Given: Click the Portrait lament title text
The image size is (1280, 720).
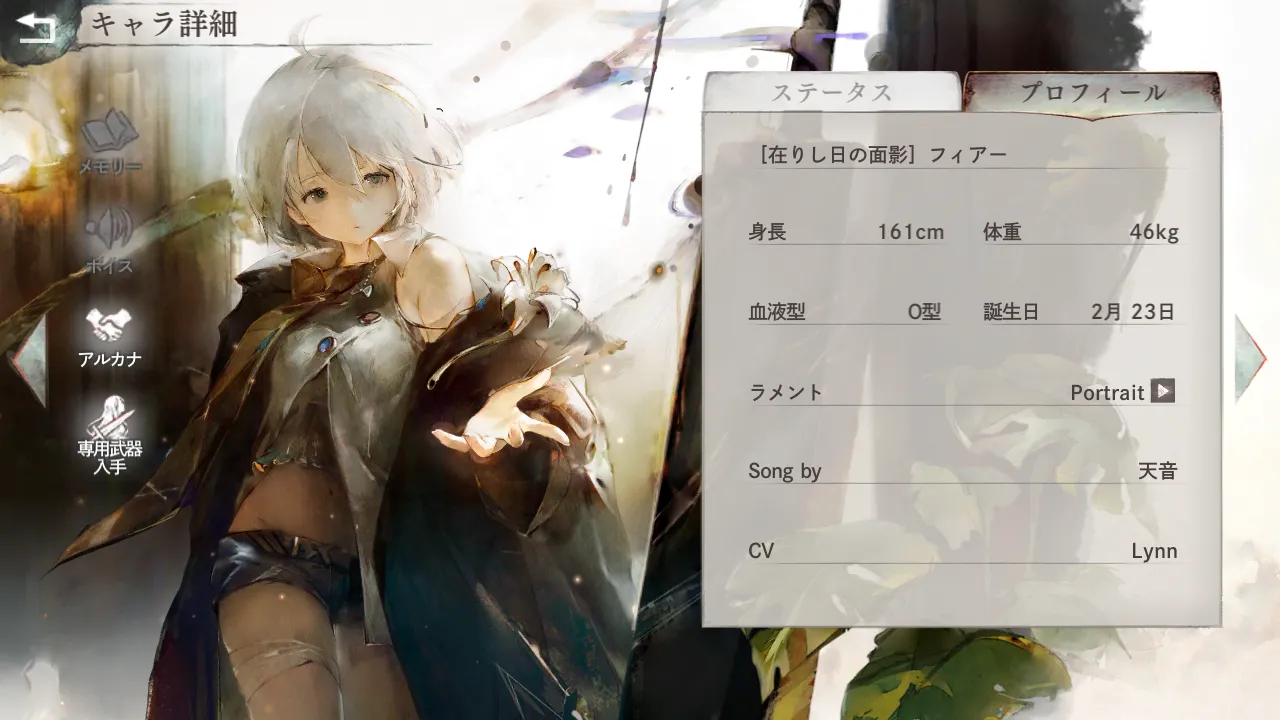Looking at the screenshot, I should tap(1106, 393).
